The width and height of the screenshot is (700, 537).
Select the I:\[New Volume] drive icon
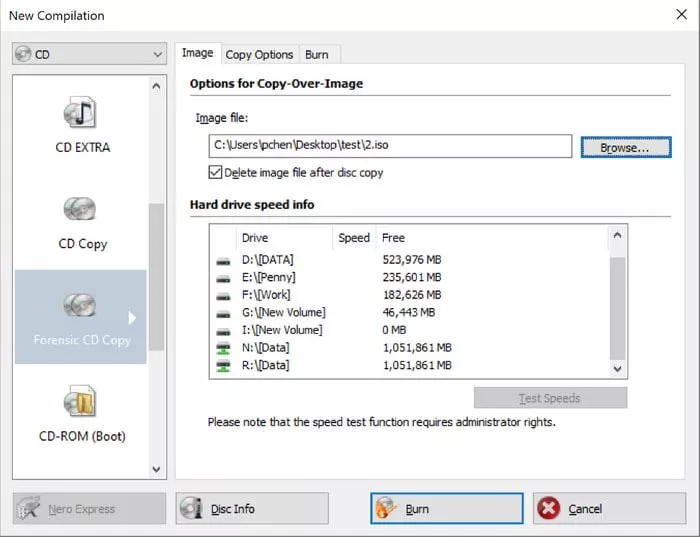coord(222,330)
